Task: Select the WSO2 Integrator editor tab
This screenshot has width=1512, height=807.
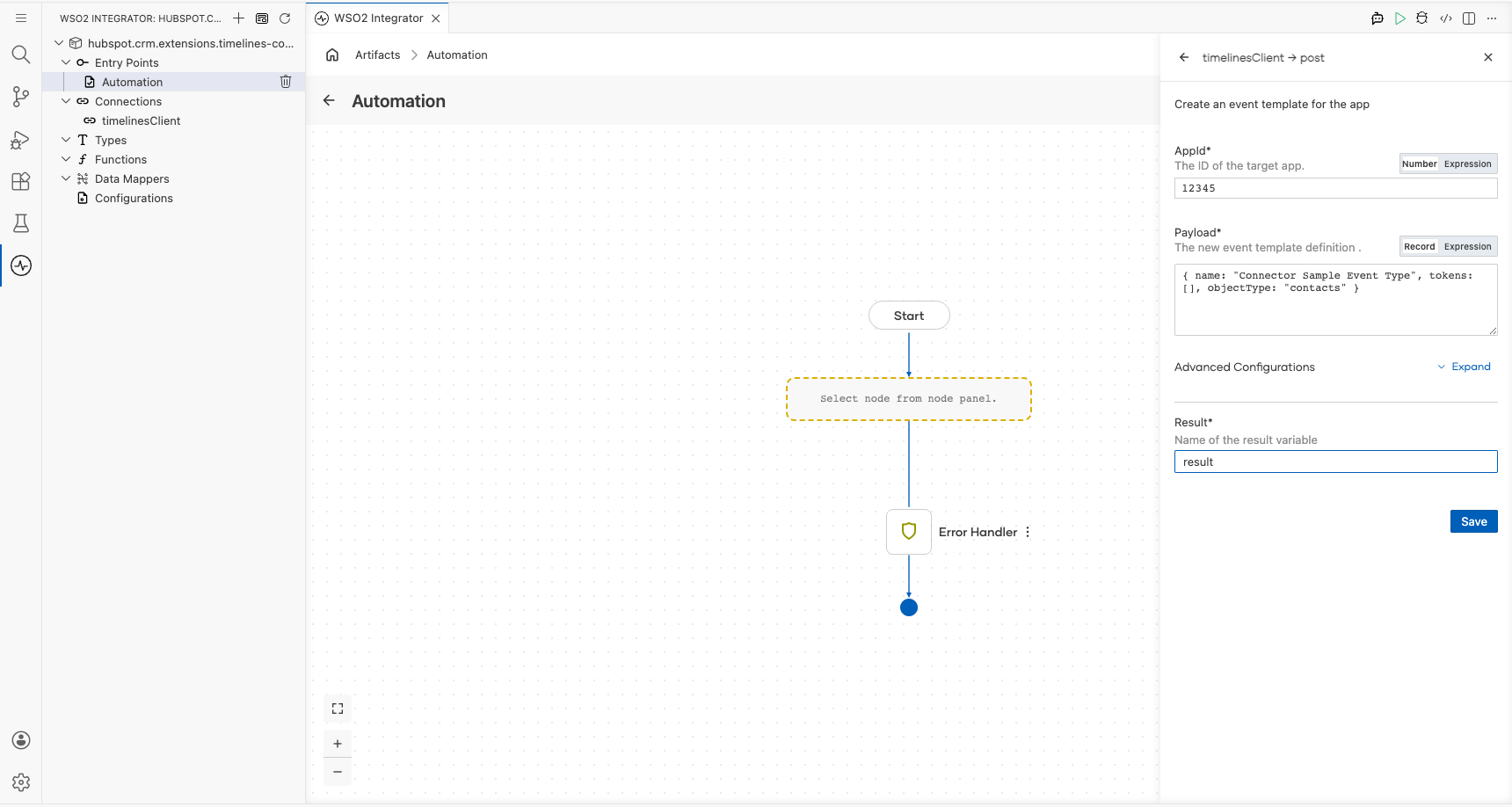Action: pyautogui.click(x=378, y=18)
